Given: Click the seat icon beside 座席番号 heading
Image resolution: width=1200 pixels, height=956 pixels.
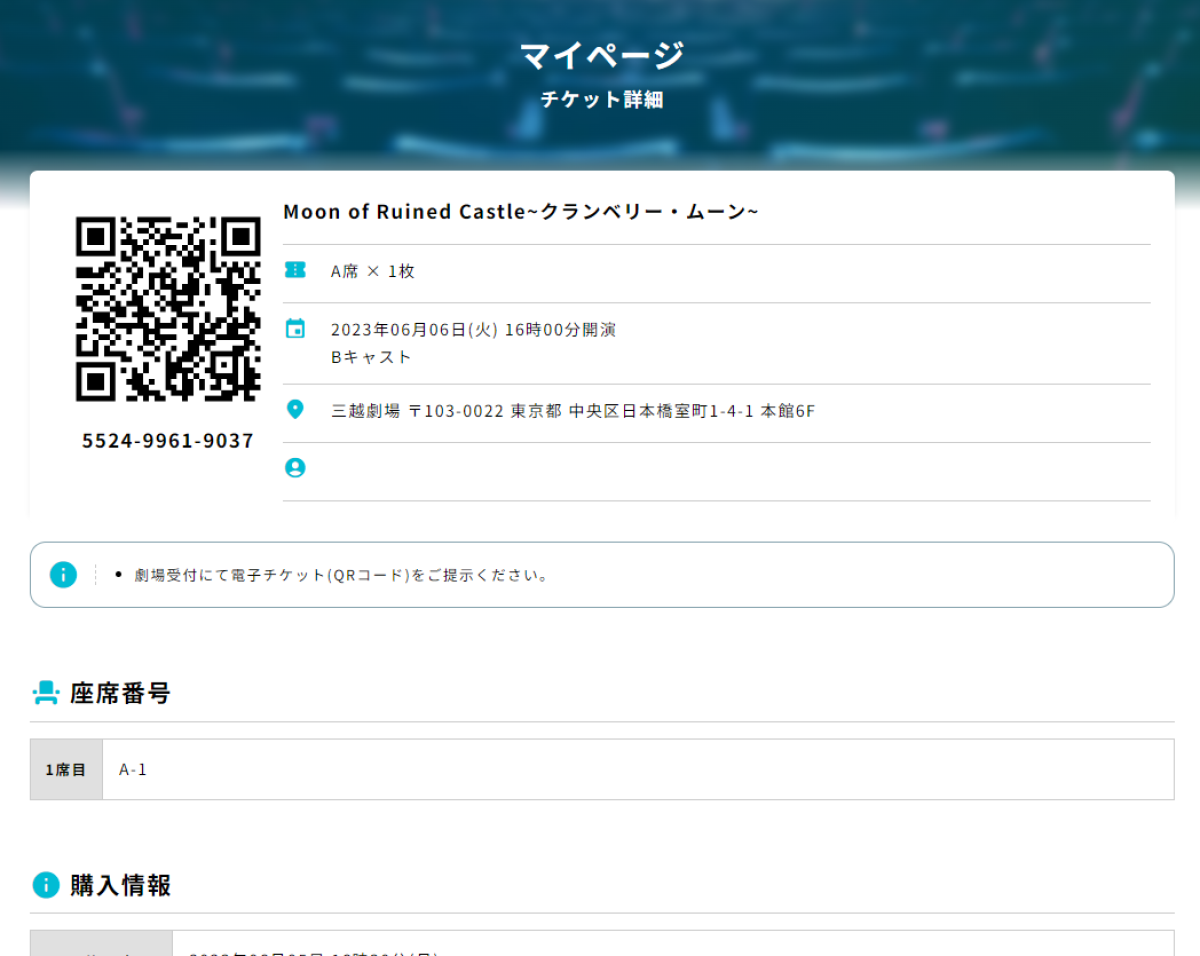Looking at the screenshot, I should coord(46,693).
